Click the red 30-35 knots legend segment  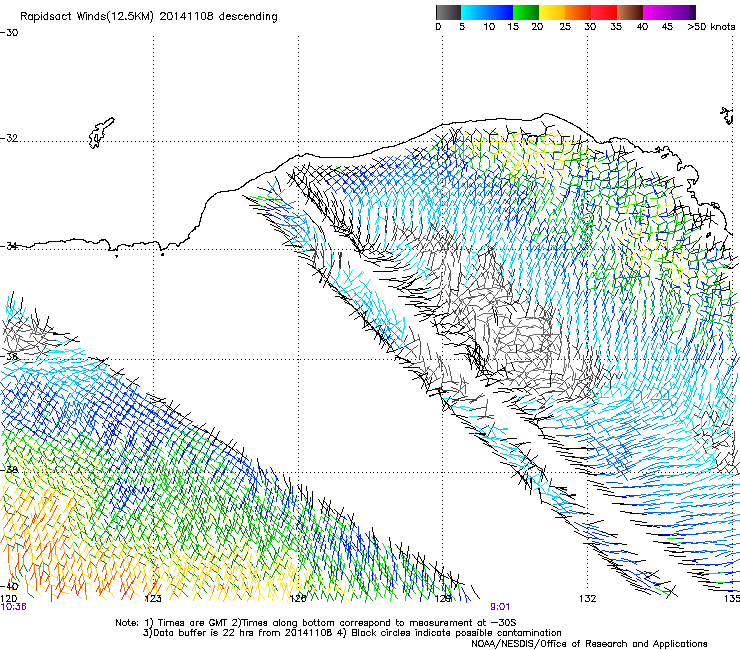604,12
